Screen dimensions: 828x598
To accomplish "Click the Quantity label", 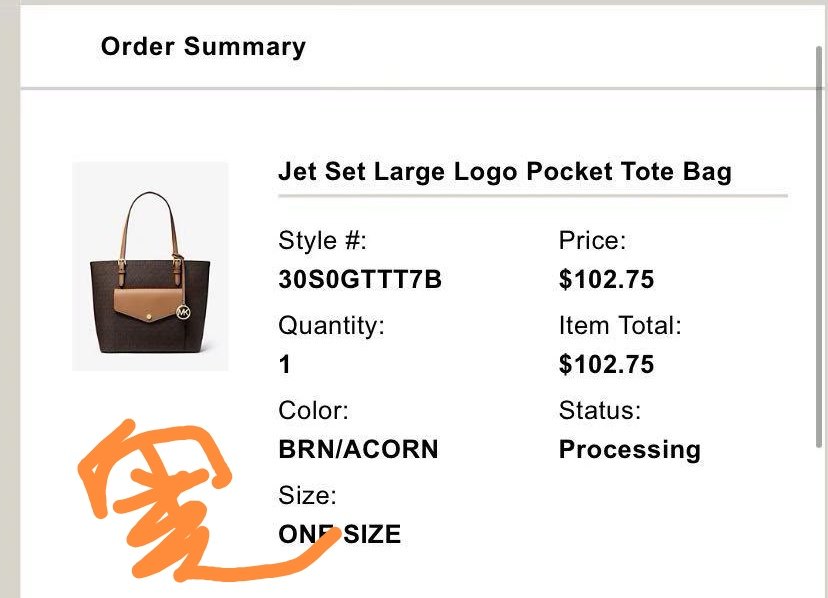I will point(332,326).
